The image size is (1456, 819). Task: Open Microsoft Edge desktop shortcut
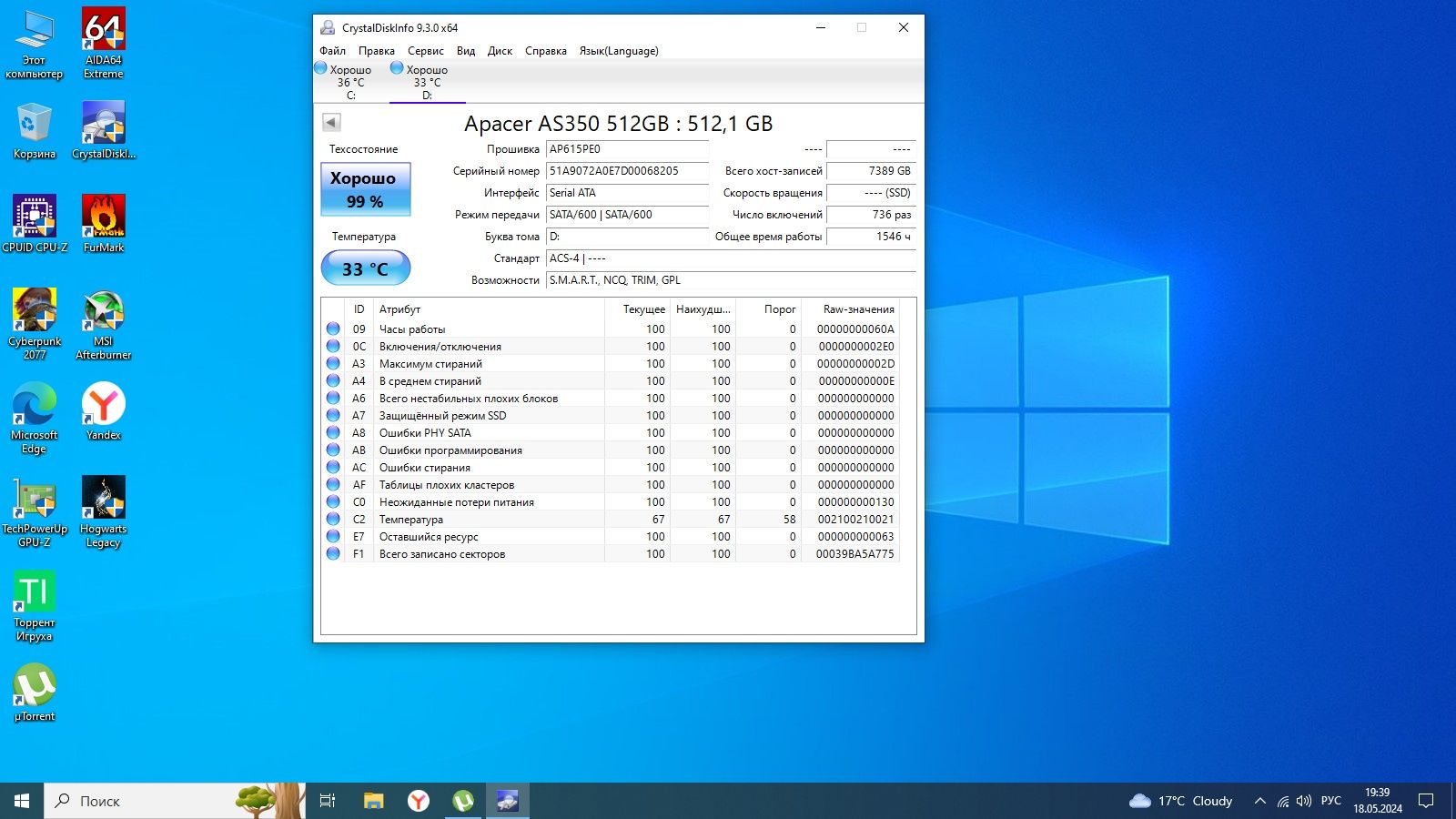click(x=35, y=418)
